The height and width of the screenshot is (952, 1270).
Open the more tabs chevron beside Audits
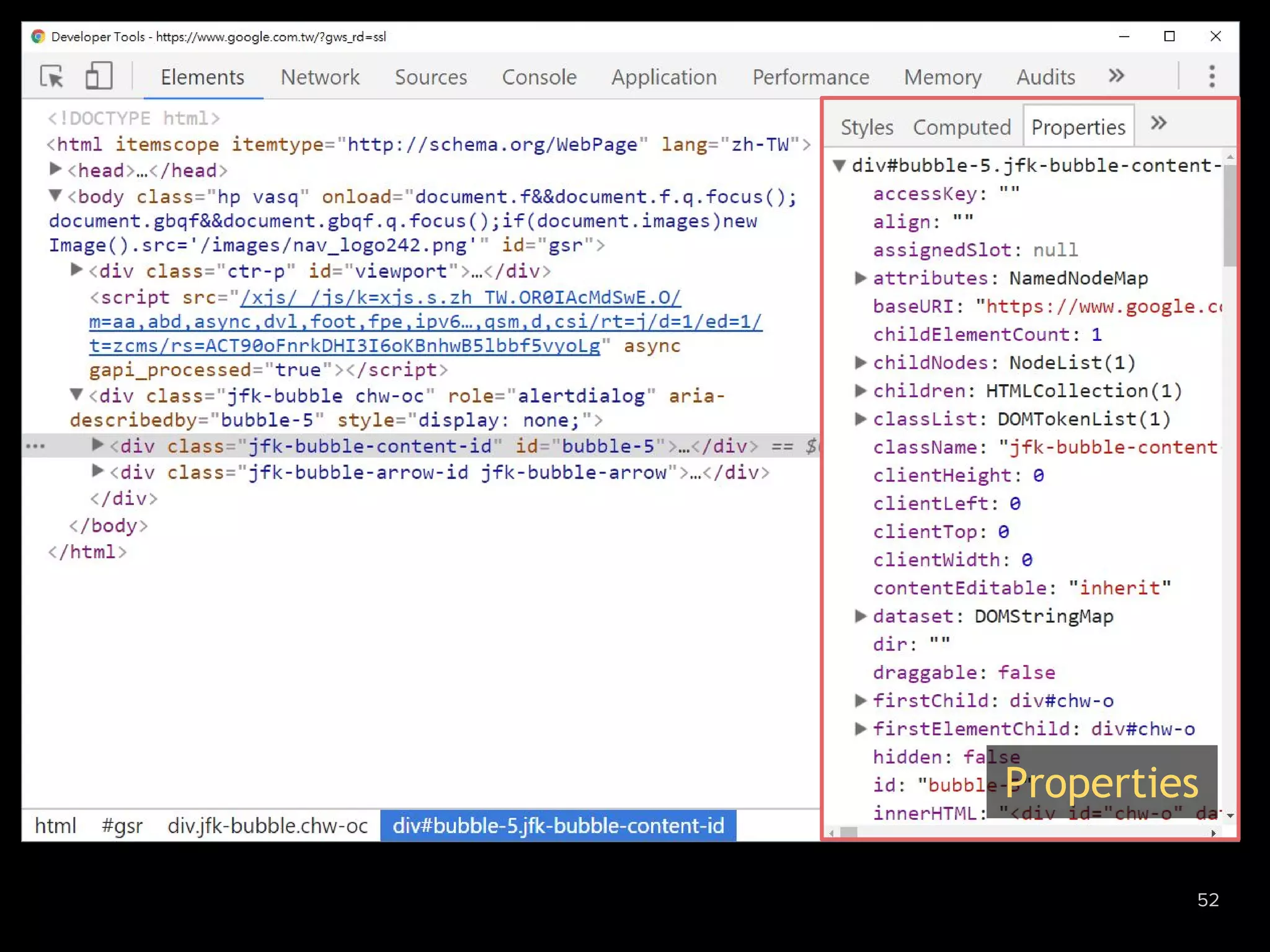coord(1116,76)
